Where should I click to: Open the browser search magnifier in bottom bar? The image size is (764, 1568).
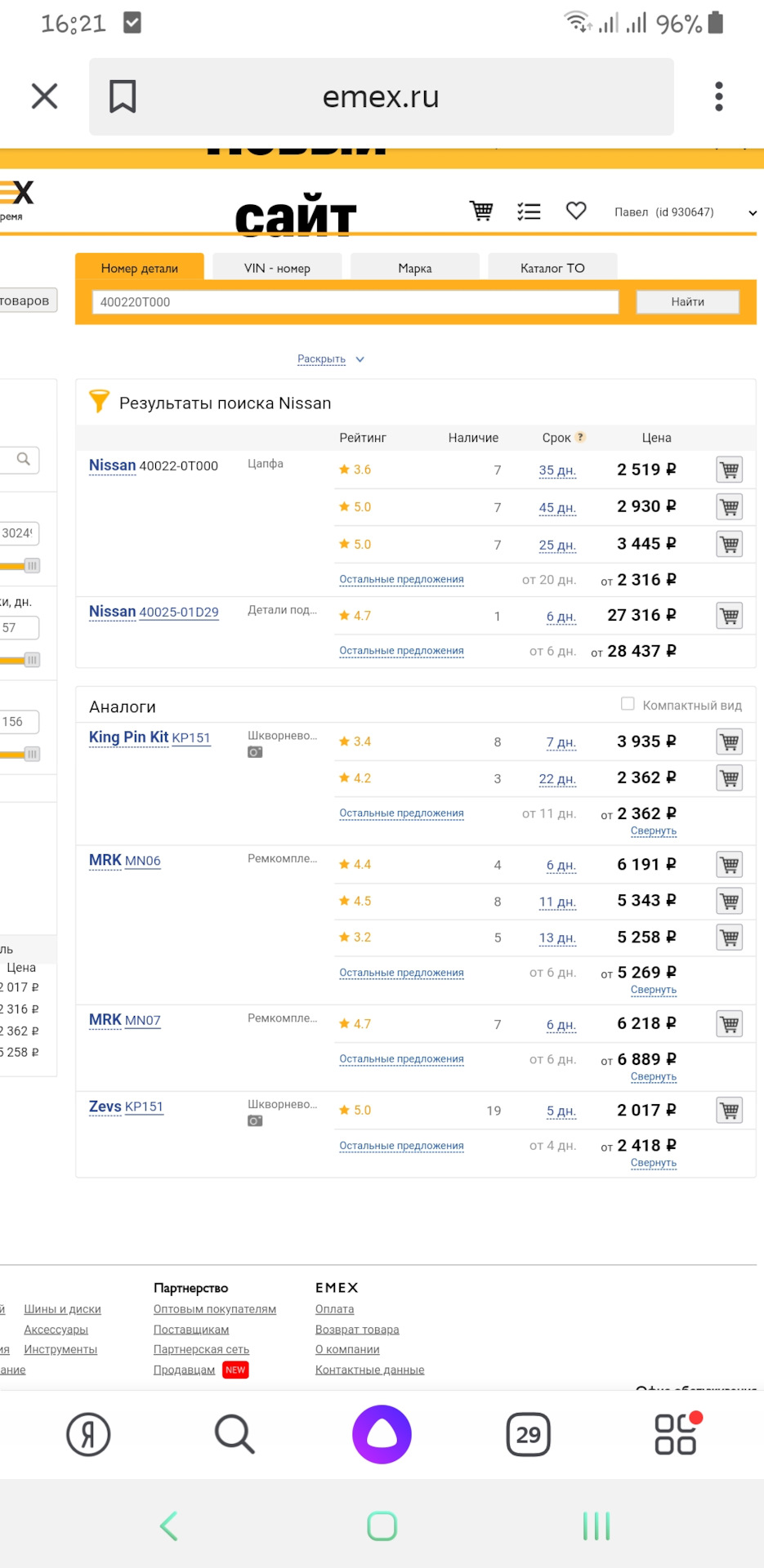(235, 1435)
